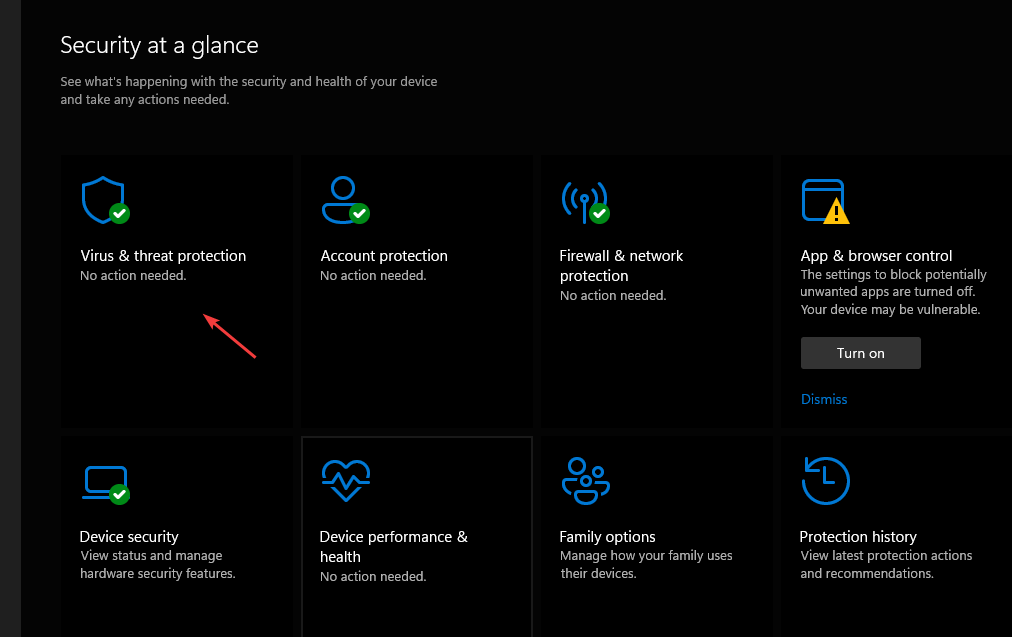The image size is (1012, 637).
Task: Open Device security title
Action: (129, 537)
